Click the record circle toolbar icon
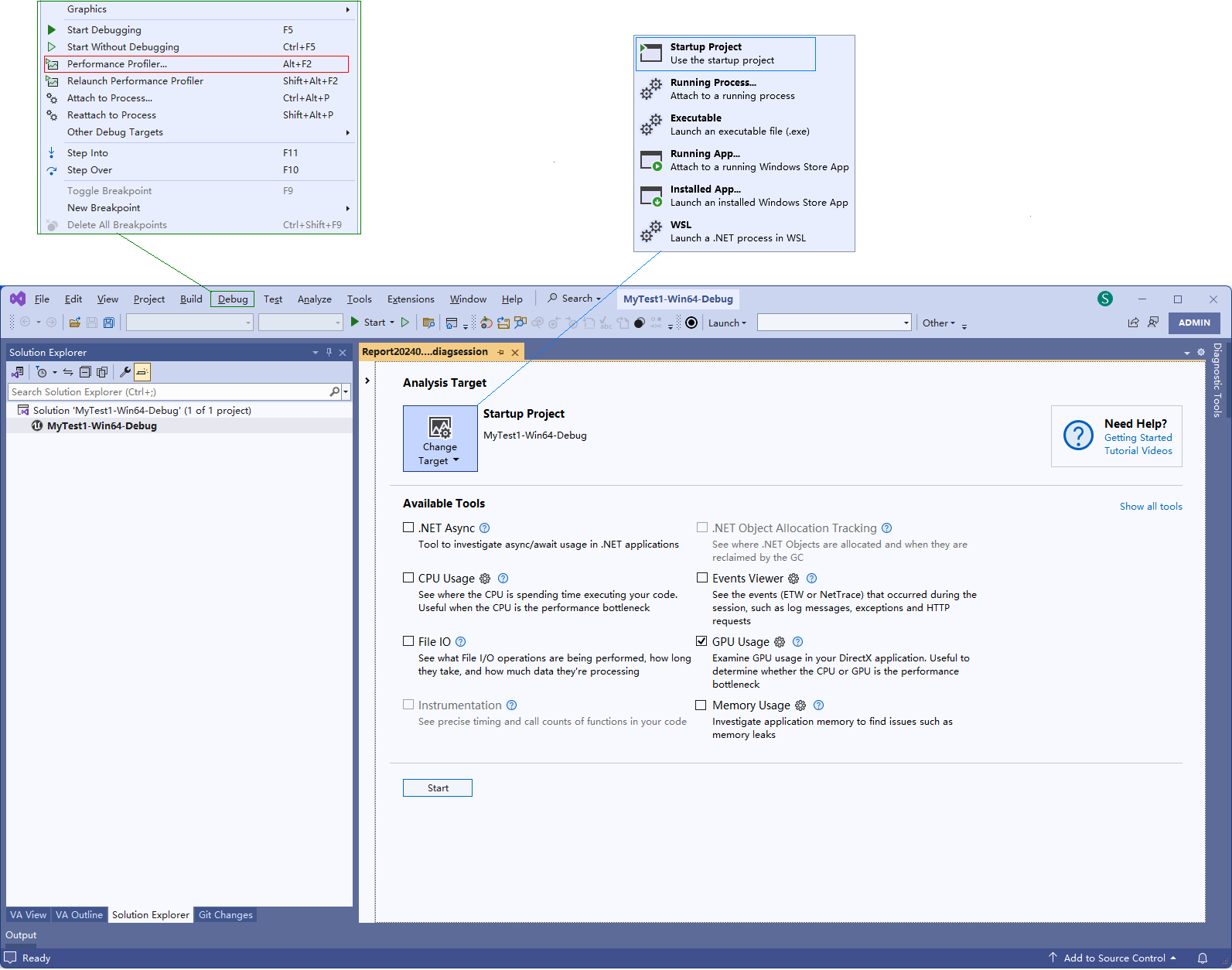Image resolution: width=1232 pixels, height=970 pixels. (691, 323)
